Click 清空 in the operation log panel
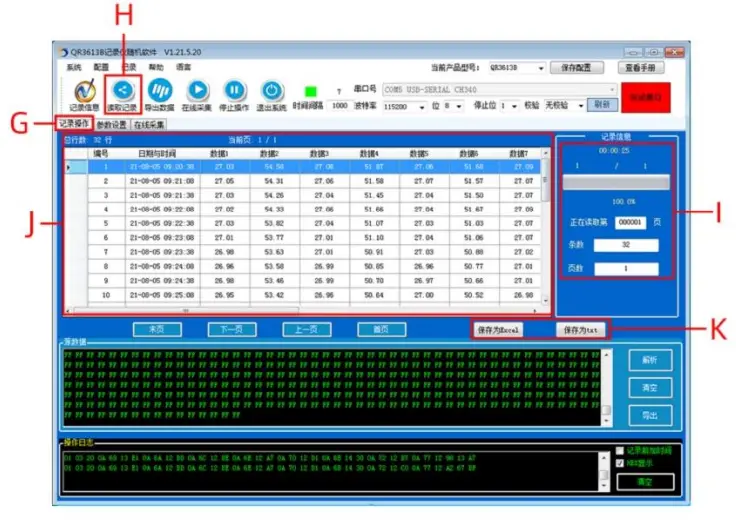The image size is (736, 526). tap(645, 482)
